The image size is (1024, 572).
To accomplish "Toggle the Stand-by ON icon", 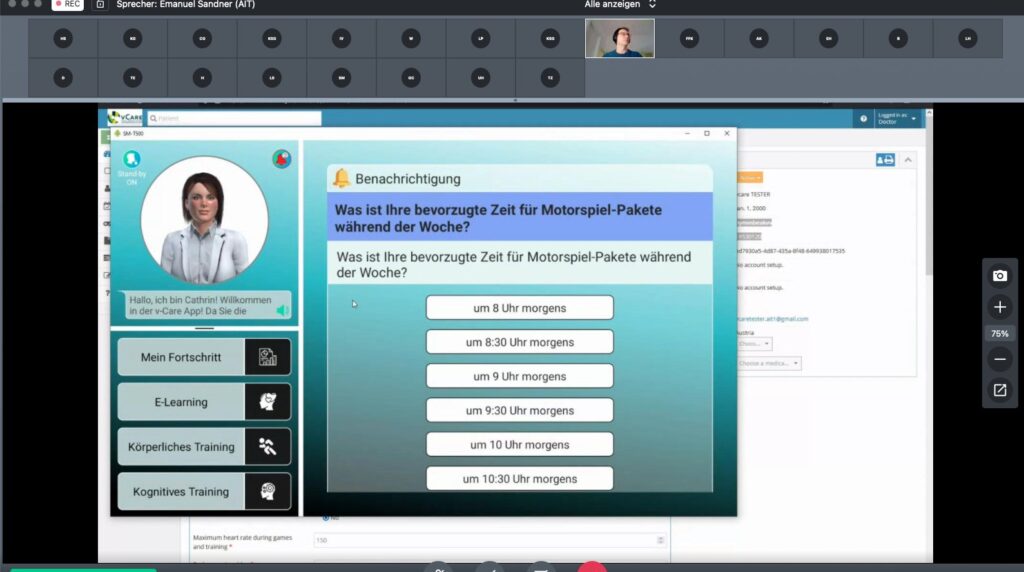I will [x=131, y=159].
